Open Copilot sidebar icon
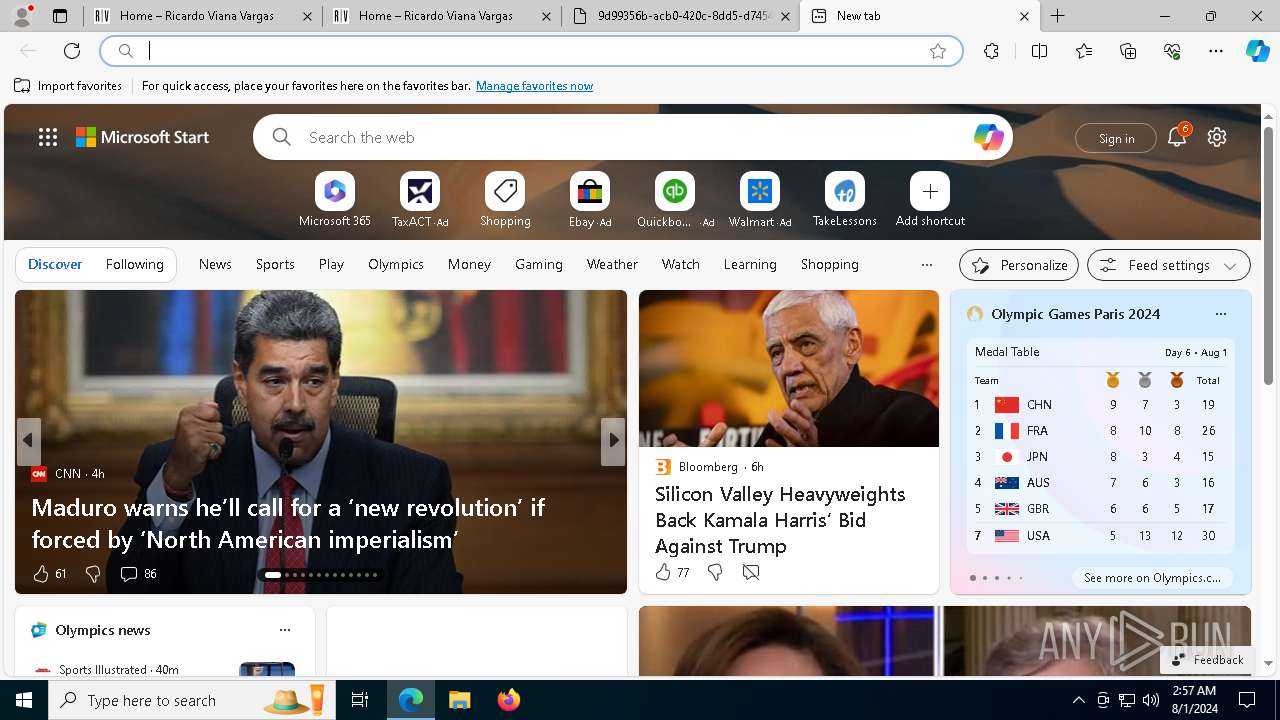This screenshot has width=1280, height=720. coord(1257,51)
